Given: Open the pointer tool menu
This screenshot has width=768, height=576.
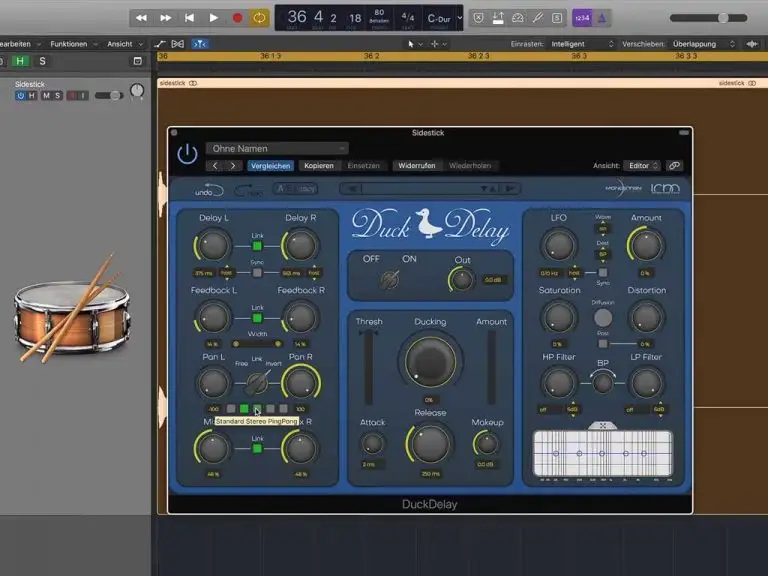Looking at the screenshot, I should (414, 44).
